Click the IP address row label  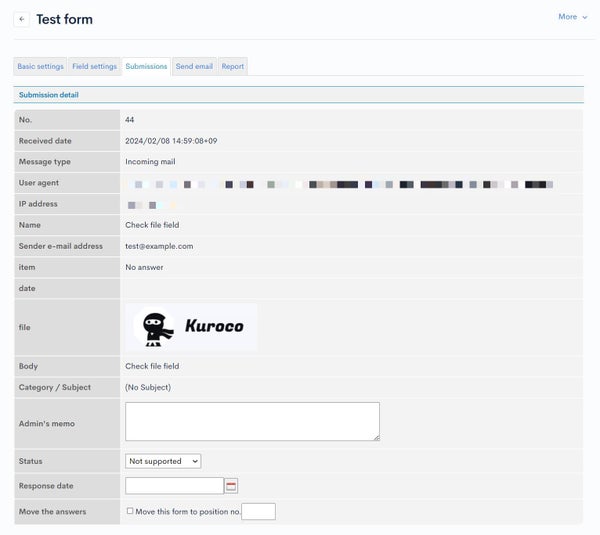[x=38, y=204]
